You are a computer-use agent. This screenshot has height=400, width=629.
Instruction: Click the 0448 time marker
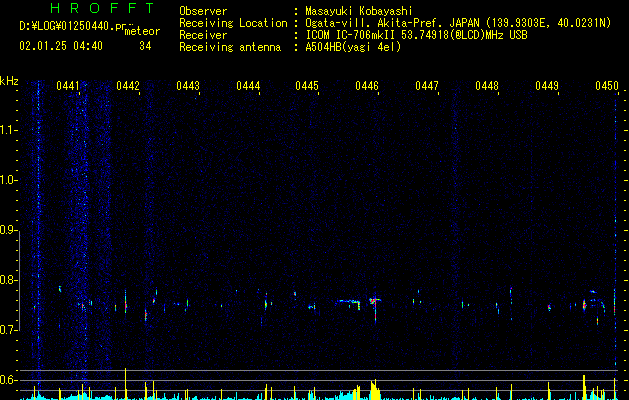tap(487, 86)
